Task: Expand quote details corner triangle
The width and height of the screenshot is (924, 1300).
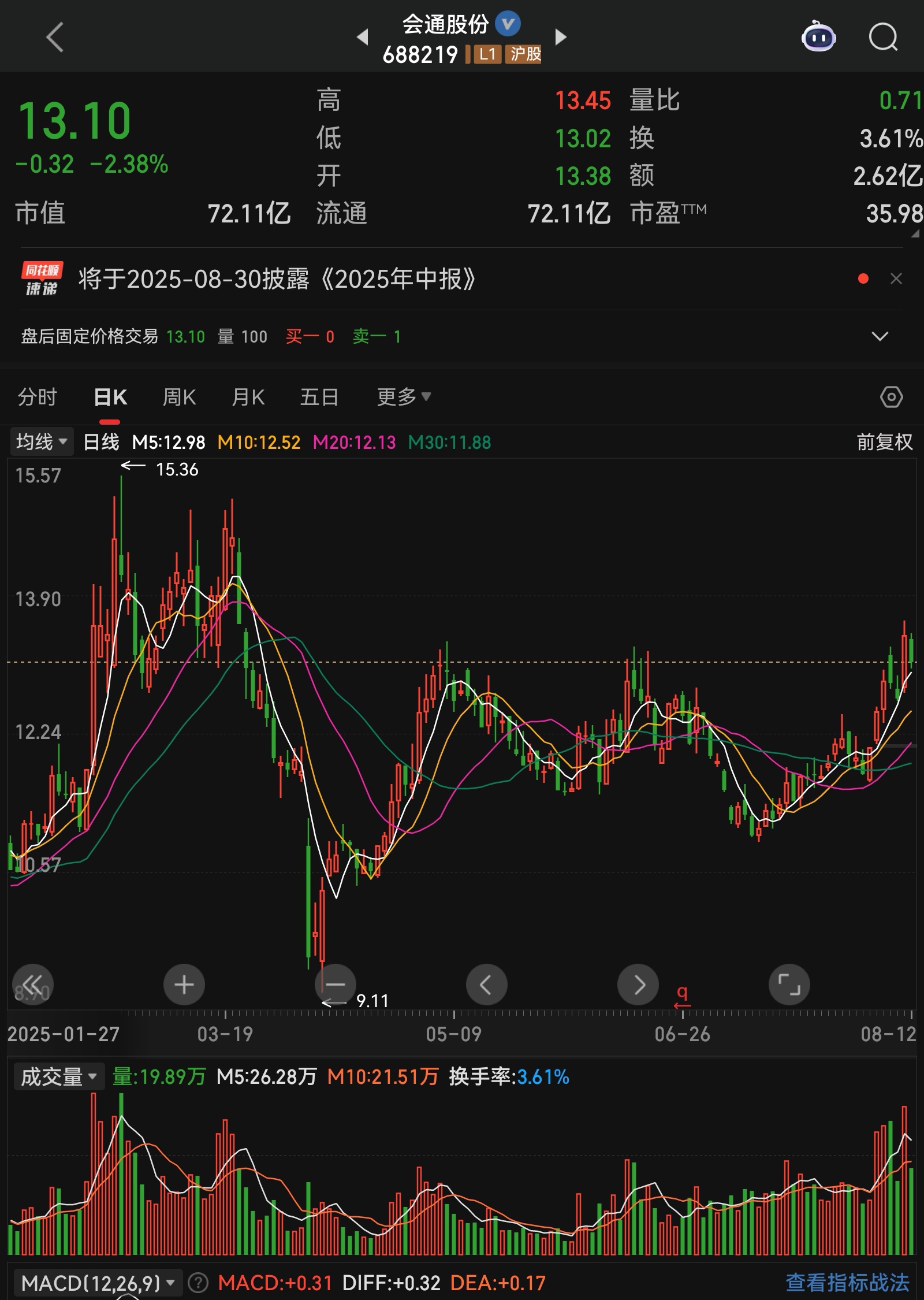Action: [x=915, y=234]
